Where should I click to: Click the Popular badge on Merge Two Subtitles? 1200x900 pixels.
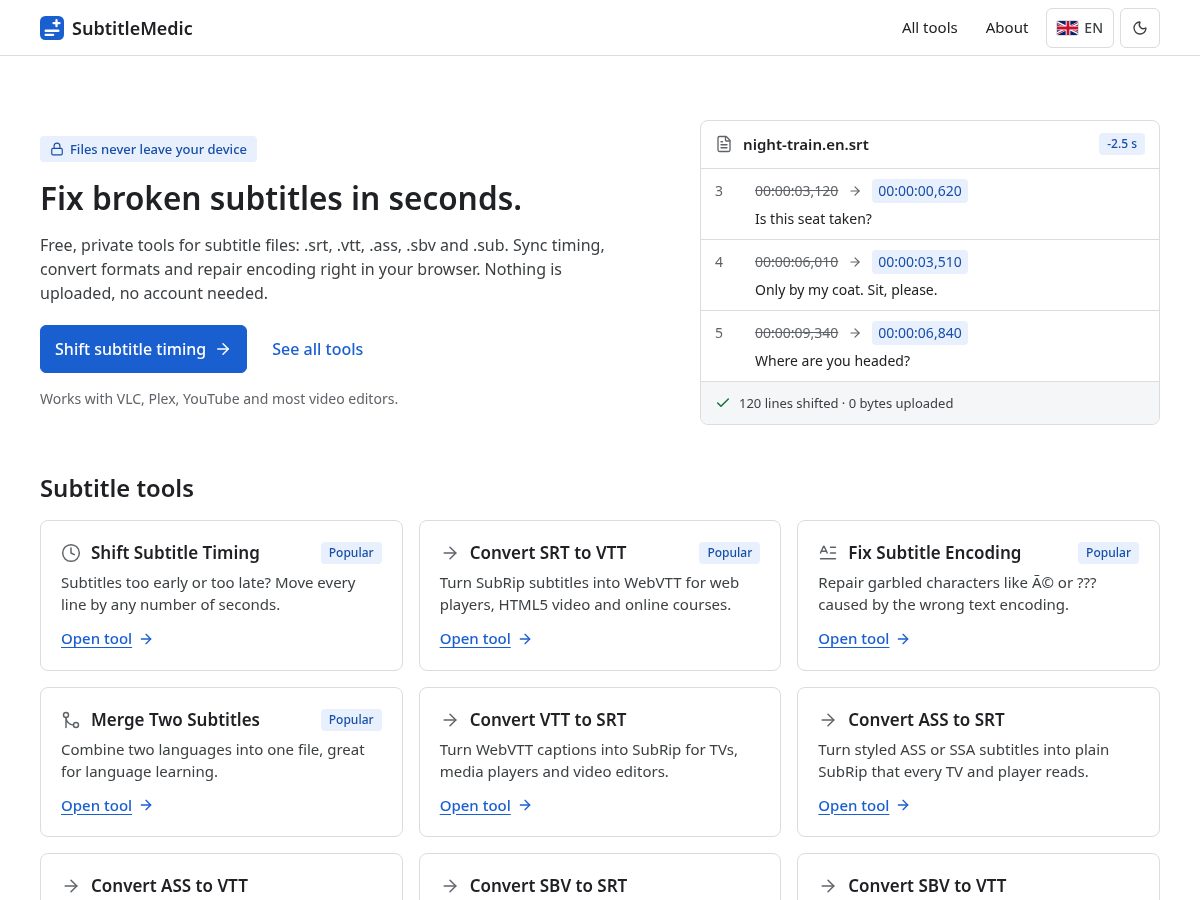351,720
